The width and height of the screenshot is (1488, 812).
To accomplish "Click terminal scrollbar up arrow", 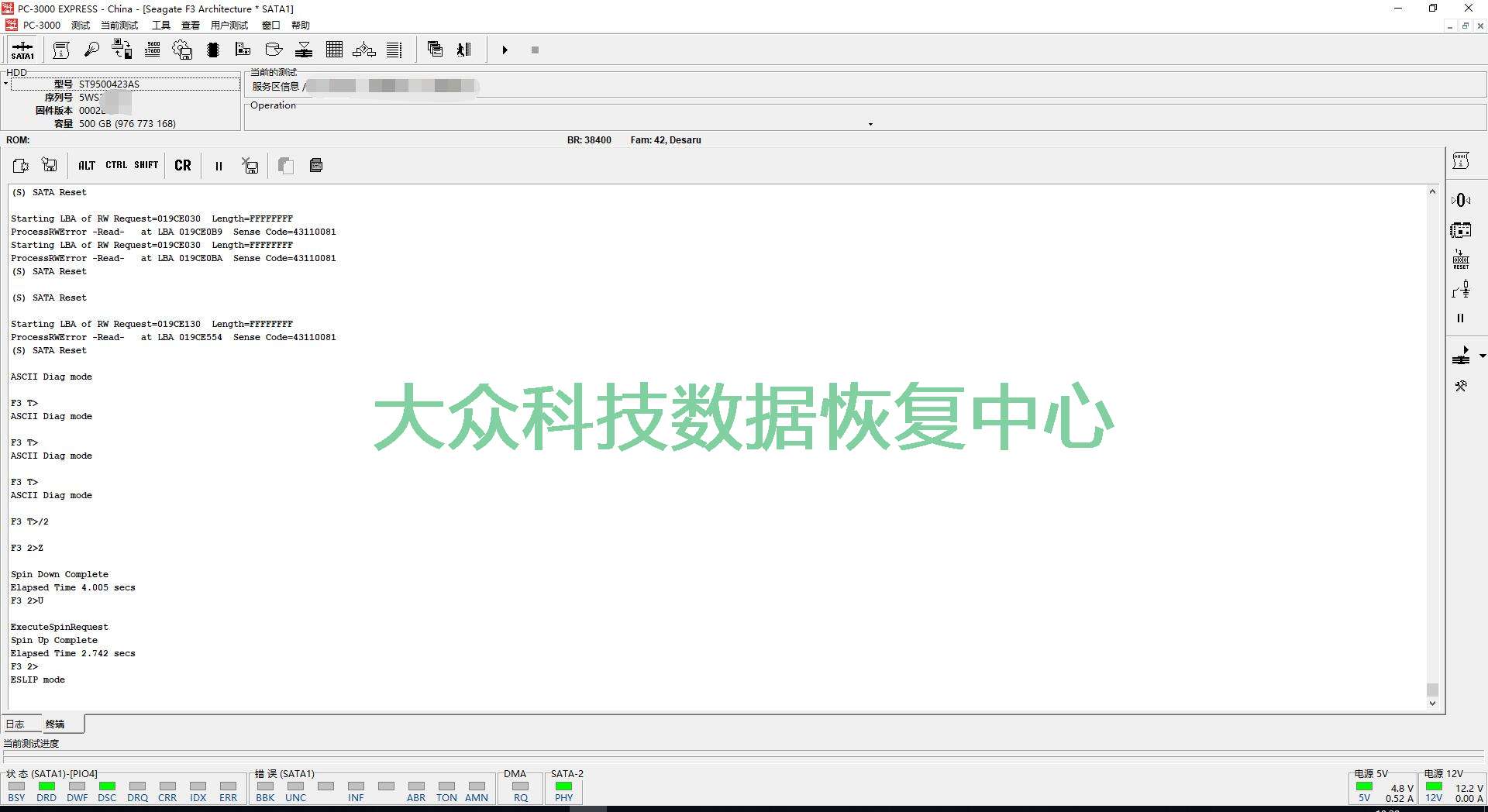I will 1432,191.
